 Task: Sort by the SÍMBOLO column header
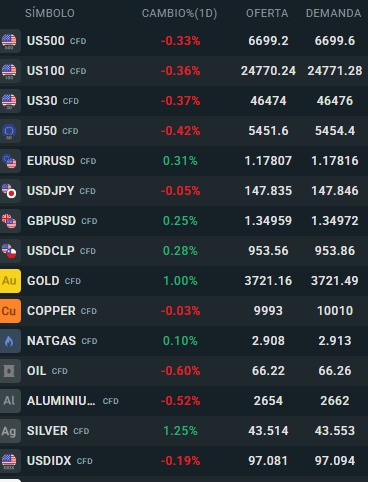point(50,13)
